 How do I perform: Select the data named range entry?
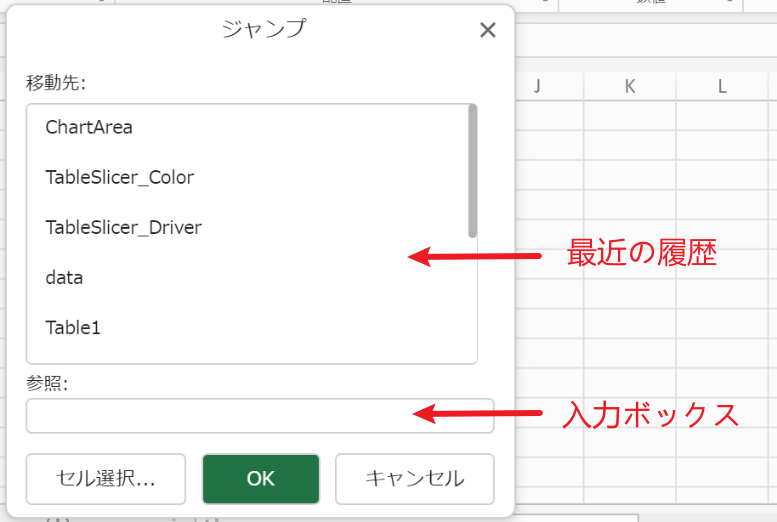click(64, 277)
